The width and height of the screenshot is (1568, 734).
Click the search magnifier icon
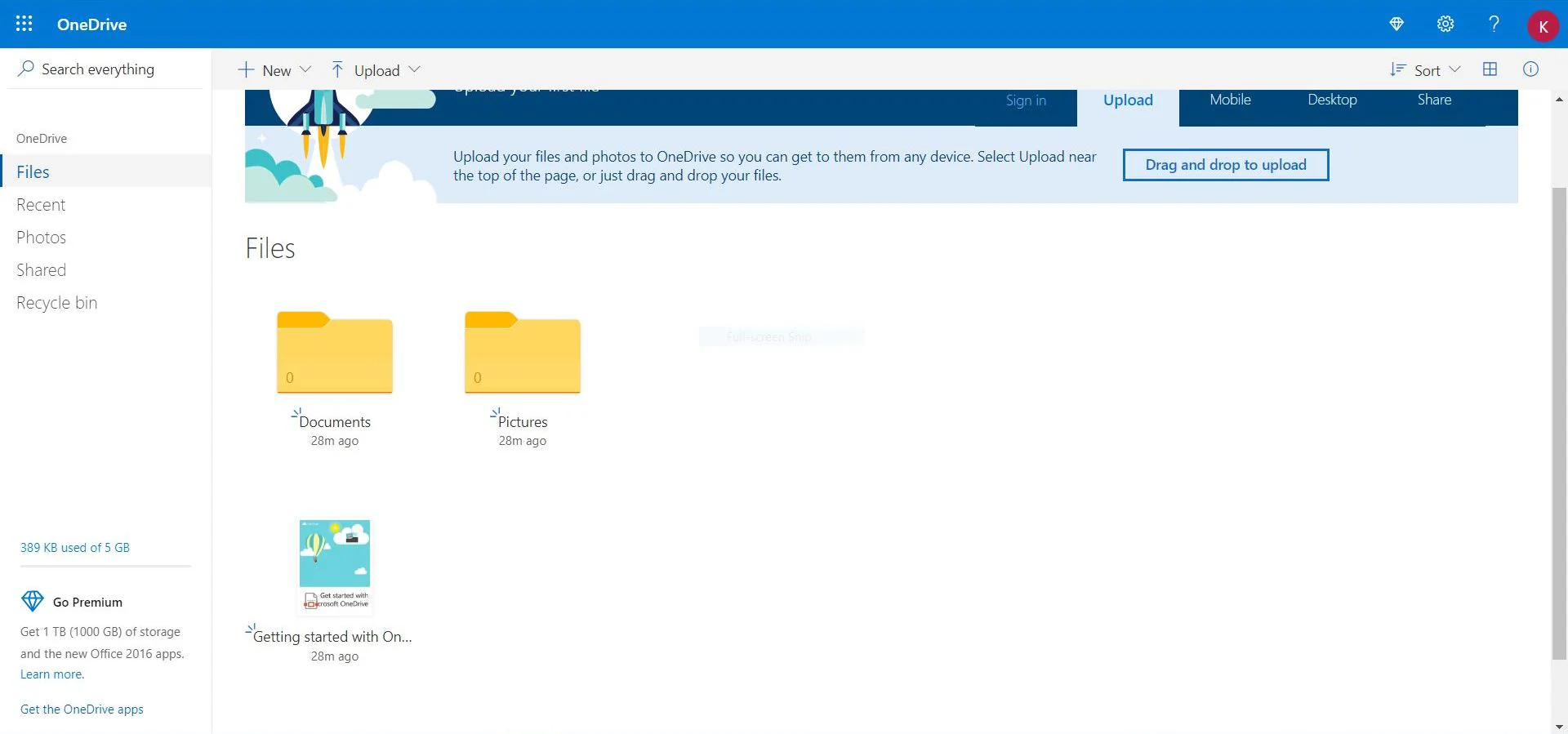(25, 69)
